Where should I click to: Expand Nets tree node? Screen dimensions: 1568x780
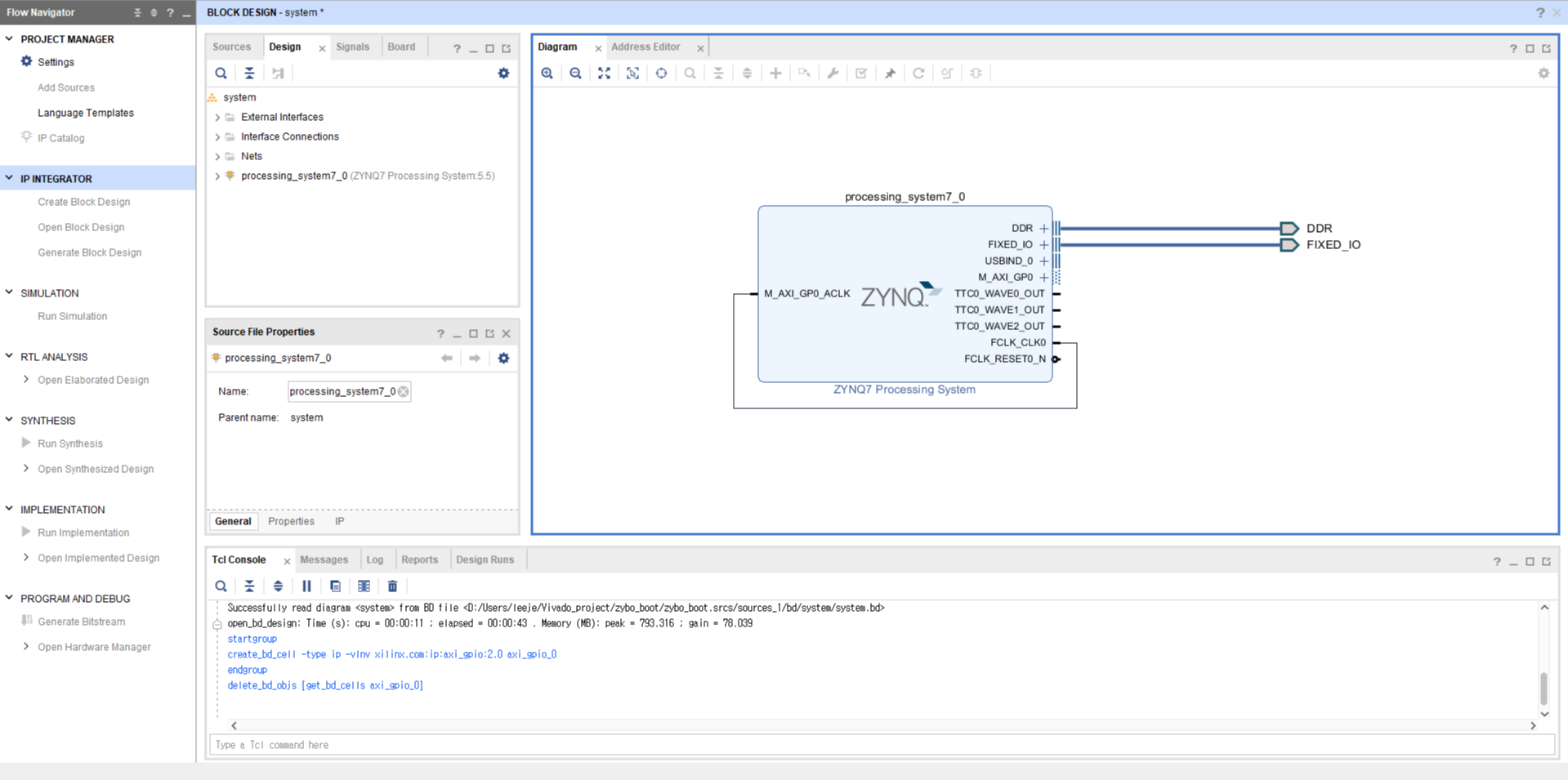[x=217, y=157]
